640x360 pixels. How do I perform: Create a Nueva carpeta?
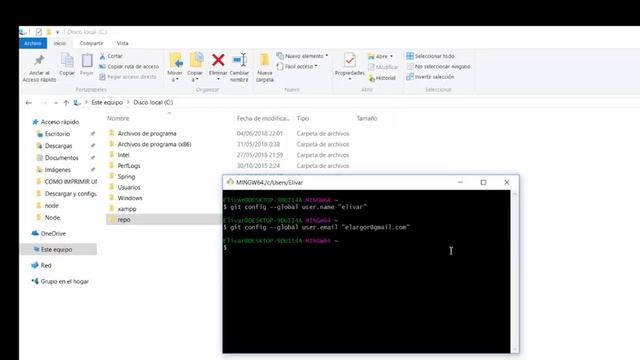tap(264, 68)
